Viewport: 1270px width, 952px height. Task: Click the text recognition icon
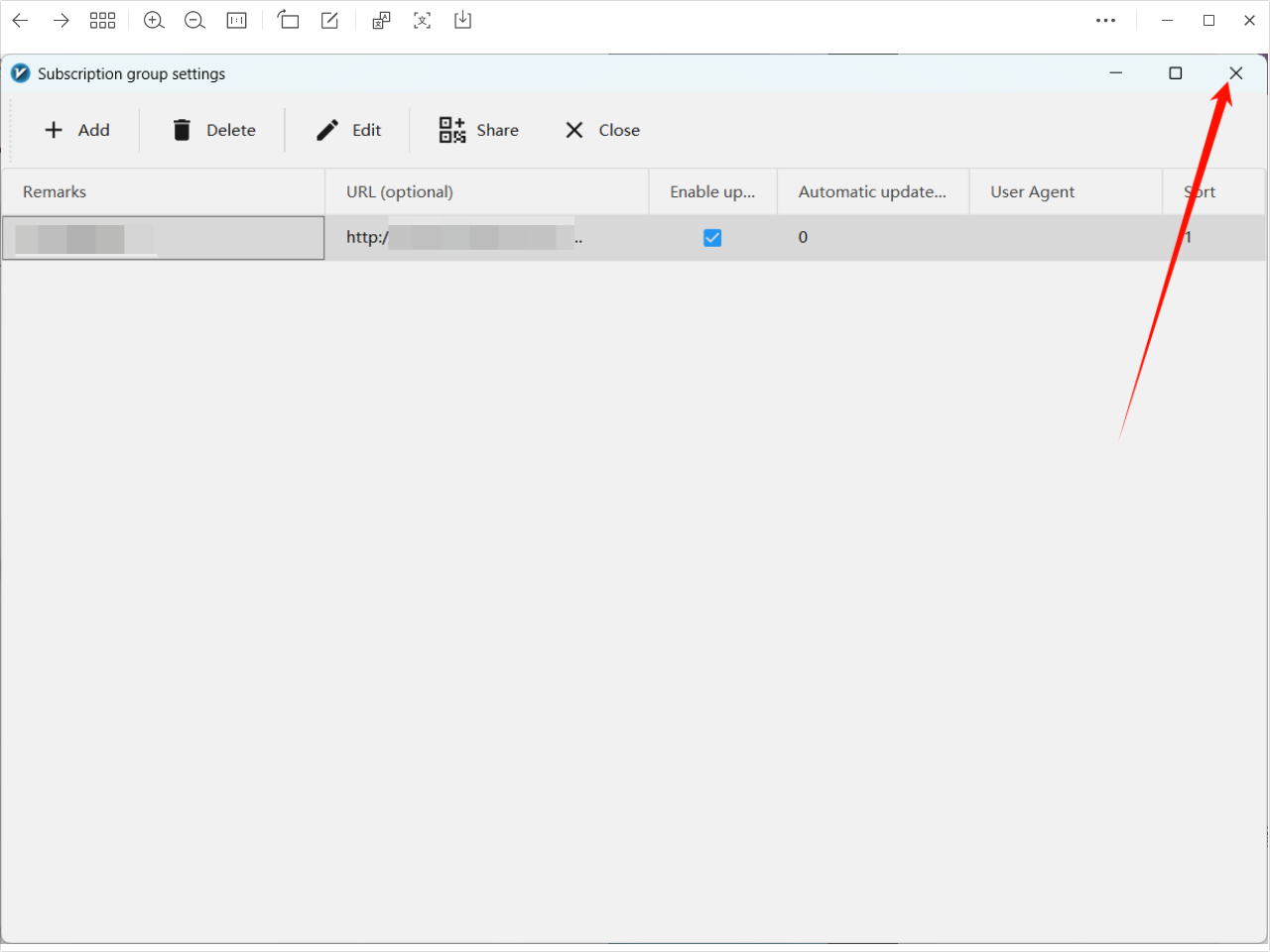[x=422, y=21]
